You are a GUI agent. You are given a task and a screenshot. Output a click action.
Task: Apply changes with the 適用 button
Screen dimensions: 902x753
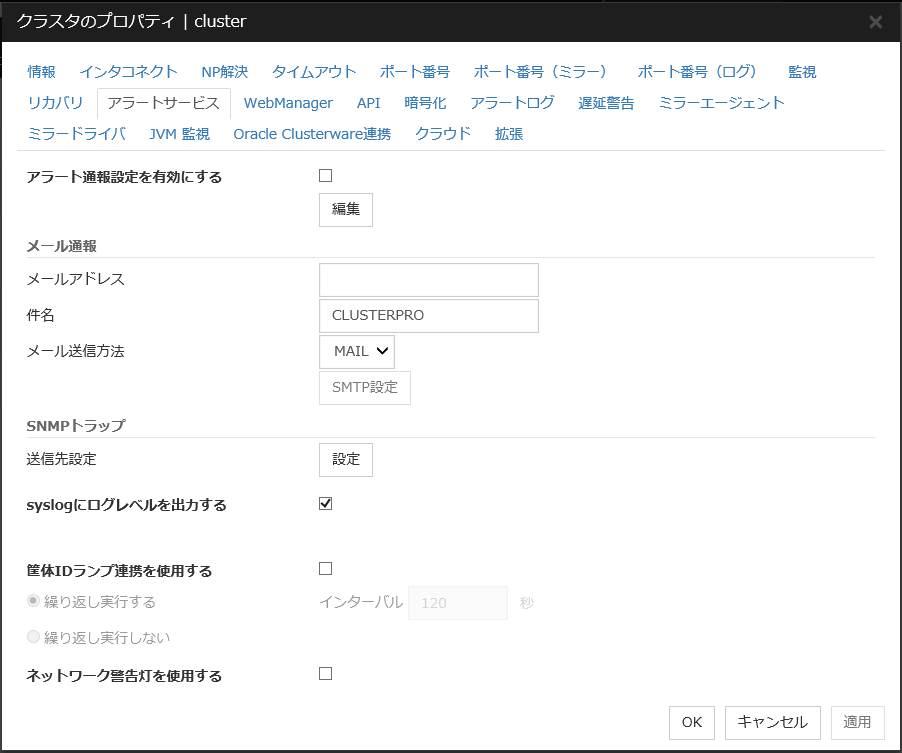point(857,722)
